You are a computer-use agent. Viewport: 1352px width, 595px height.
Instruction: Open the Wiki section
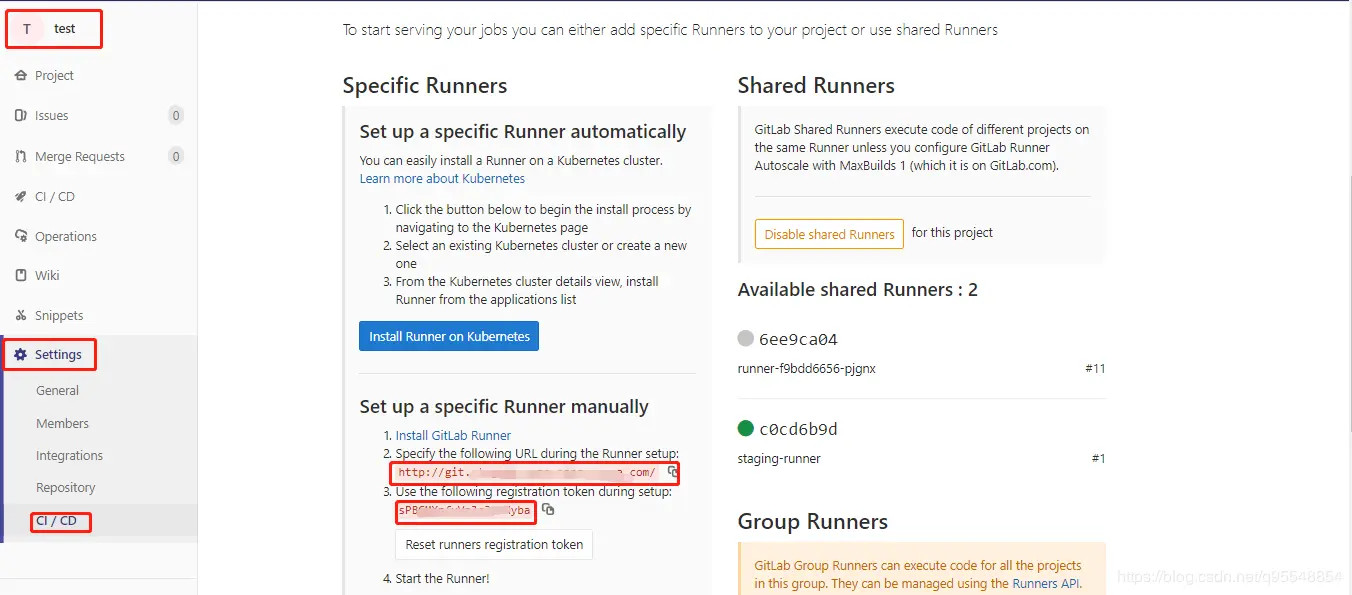coord(47,276)
